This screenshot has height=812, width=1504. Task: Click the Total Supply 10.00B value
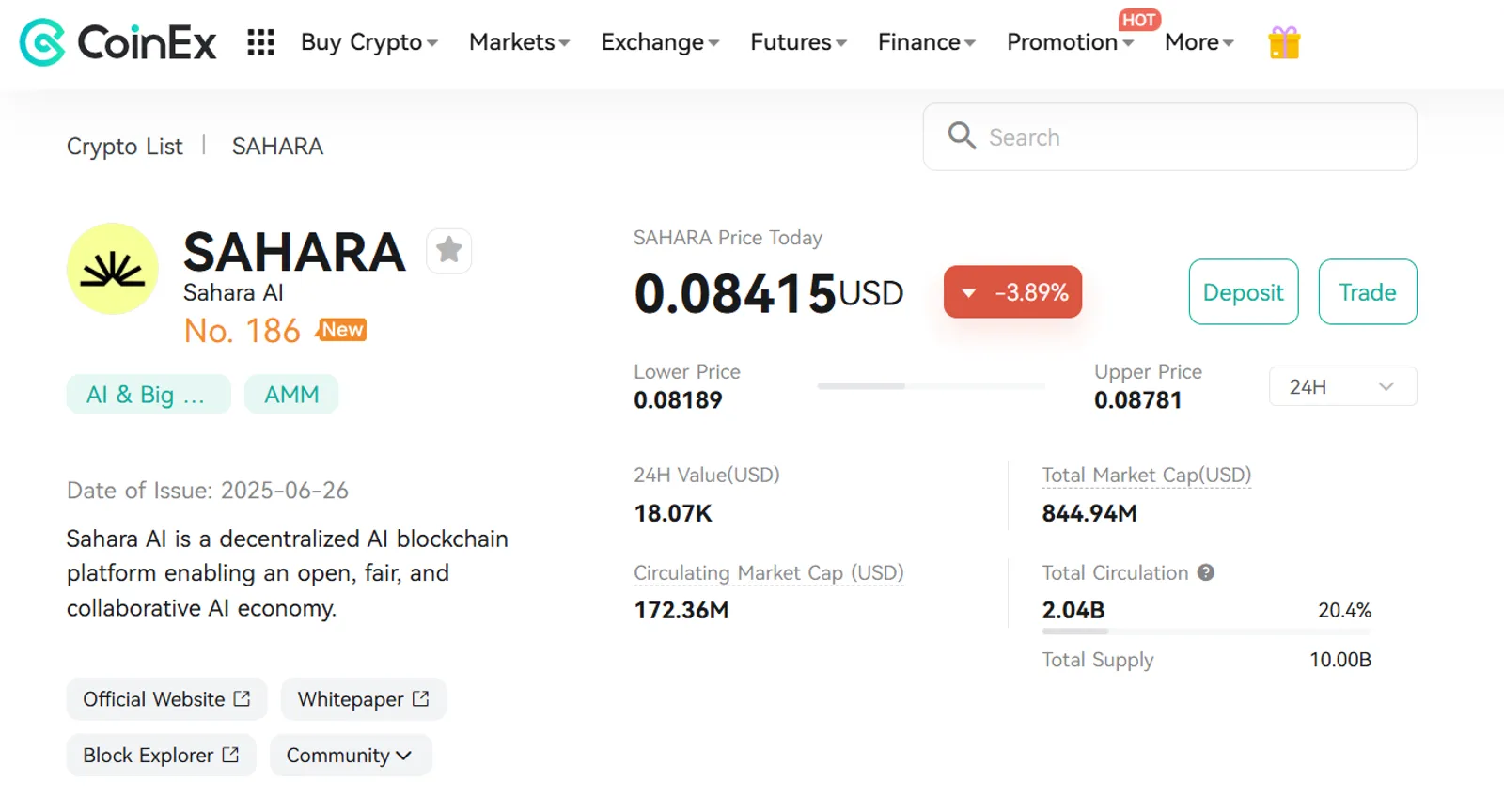click(x=1340, y=660)
